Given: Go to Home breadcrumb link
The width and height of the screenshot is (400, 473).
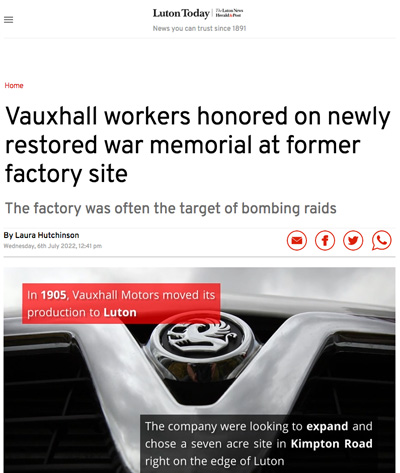Looking at the screenshot, I should tap(14, 86).
